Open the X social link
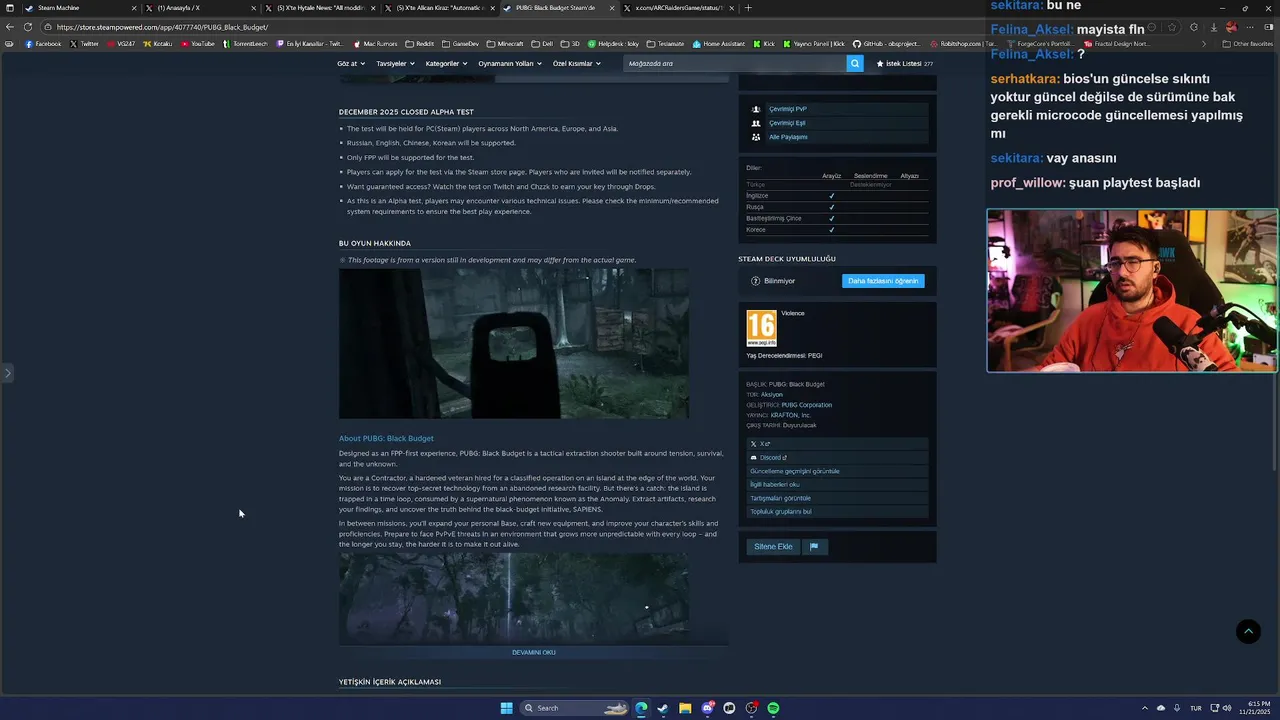The width and height of the screenshot is (1280, 720). pos(837,444)
